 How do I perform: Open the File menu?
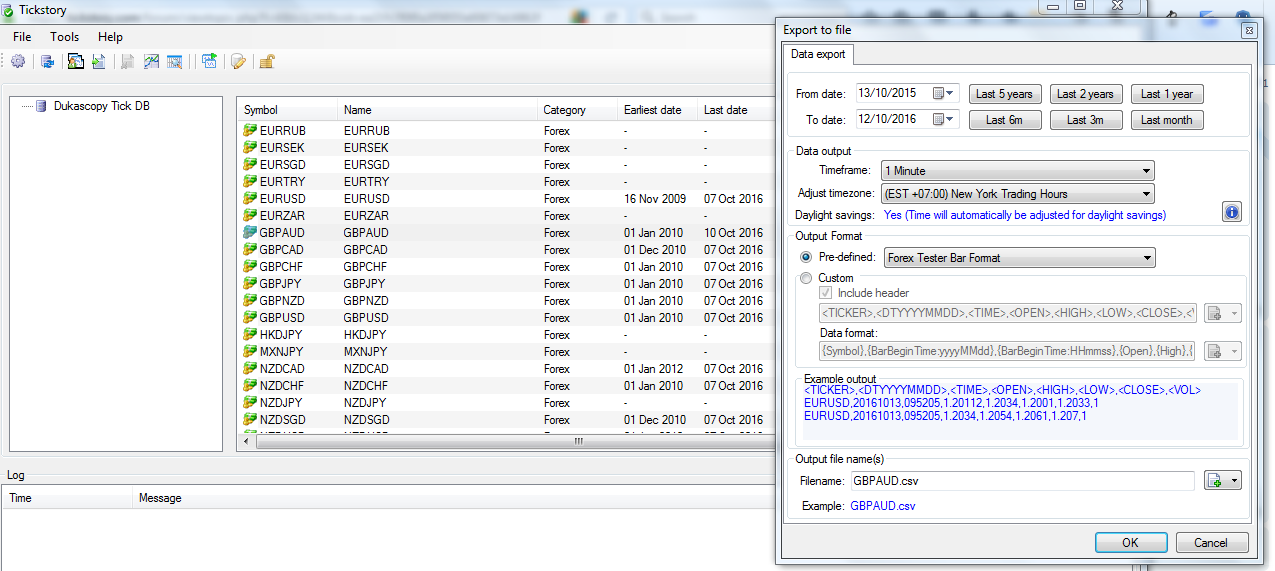point(22,37)
